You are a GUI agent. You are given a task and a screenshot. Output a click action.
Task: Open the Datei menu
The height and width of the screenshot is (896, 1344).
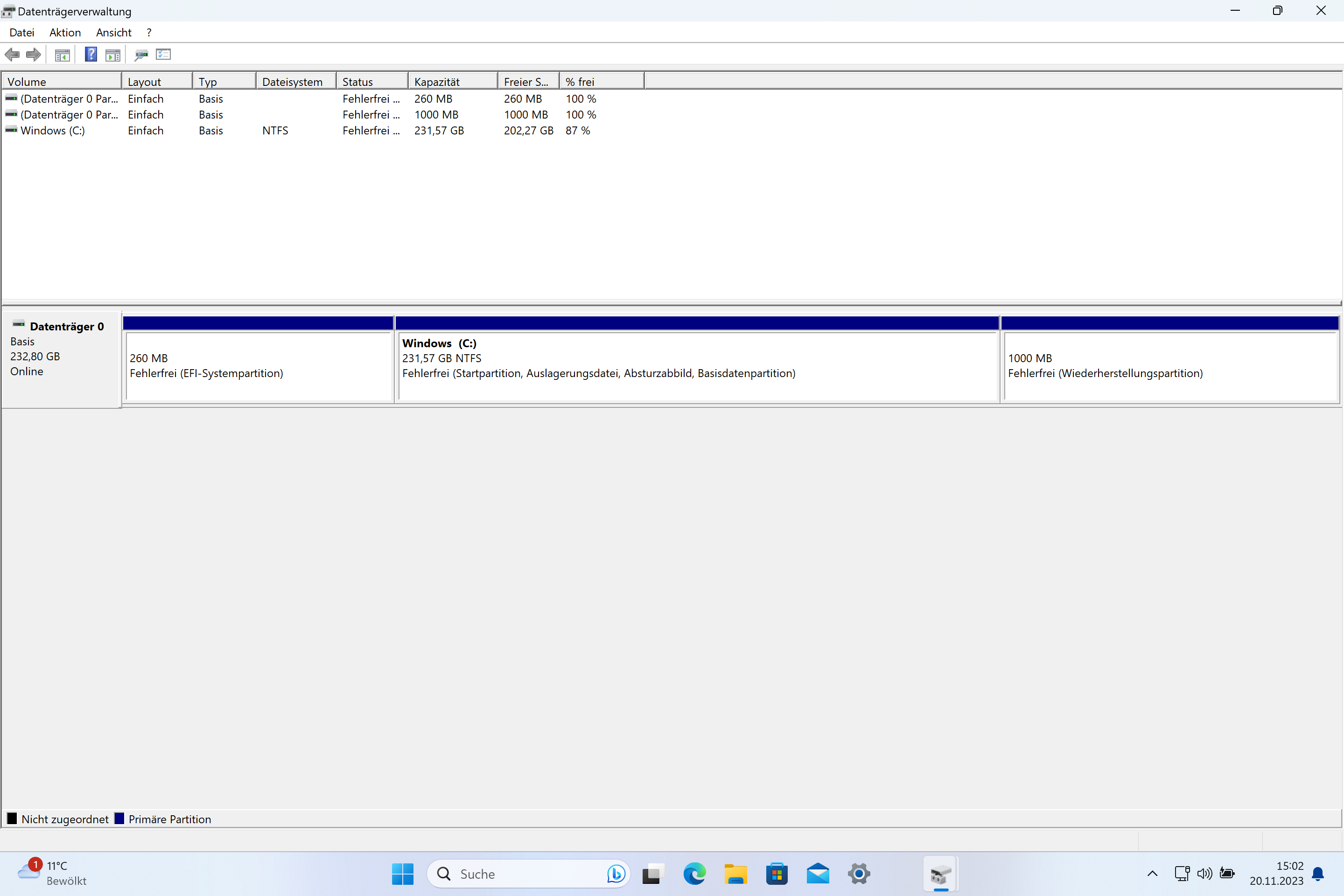click(x=22, y=33)
